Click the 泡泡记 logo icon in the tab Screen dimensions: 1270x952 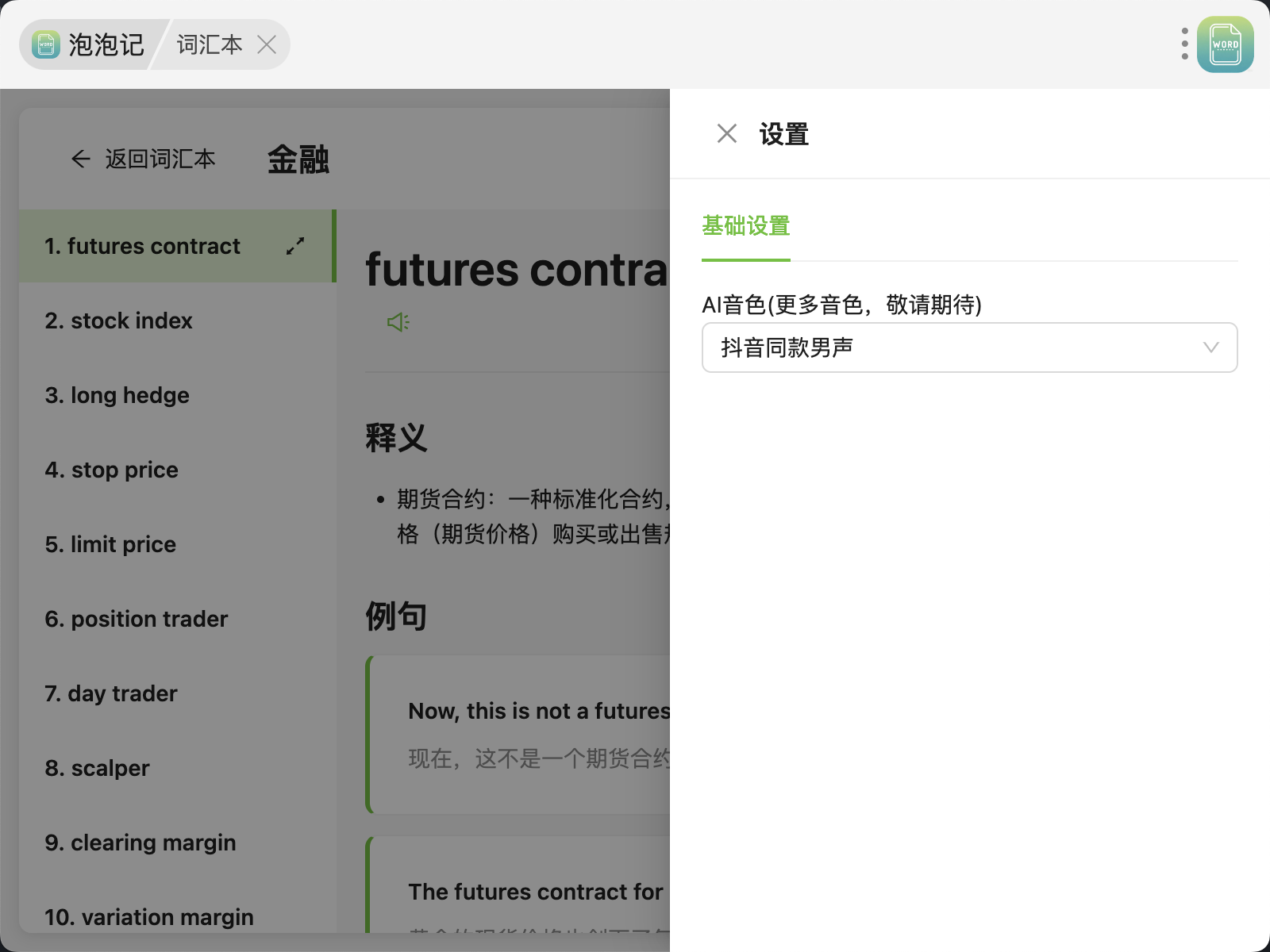46,44
